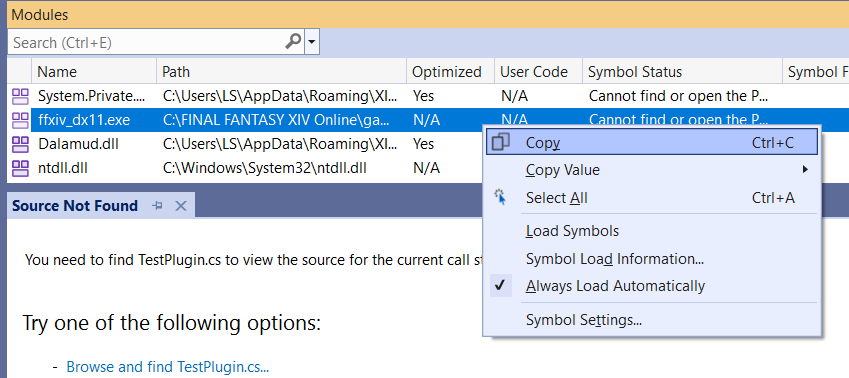The width and height of the screenshot is (849, 378).
Task: Click ffxiv_dx11.exe module icon
Action: tap(20, 120)
